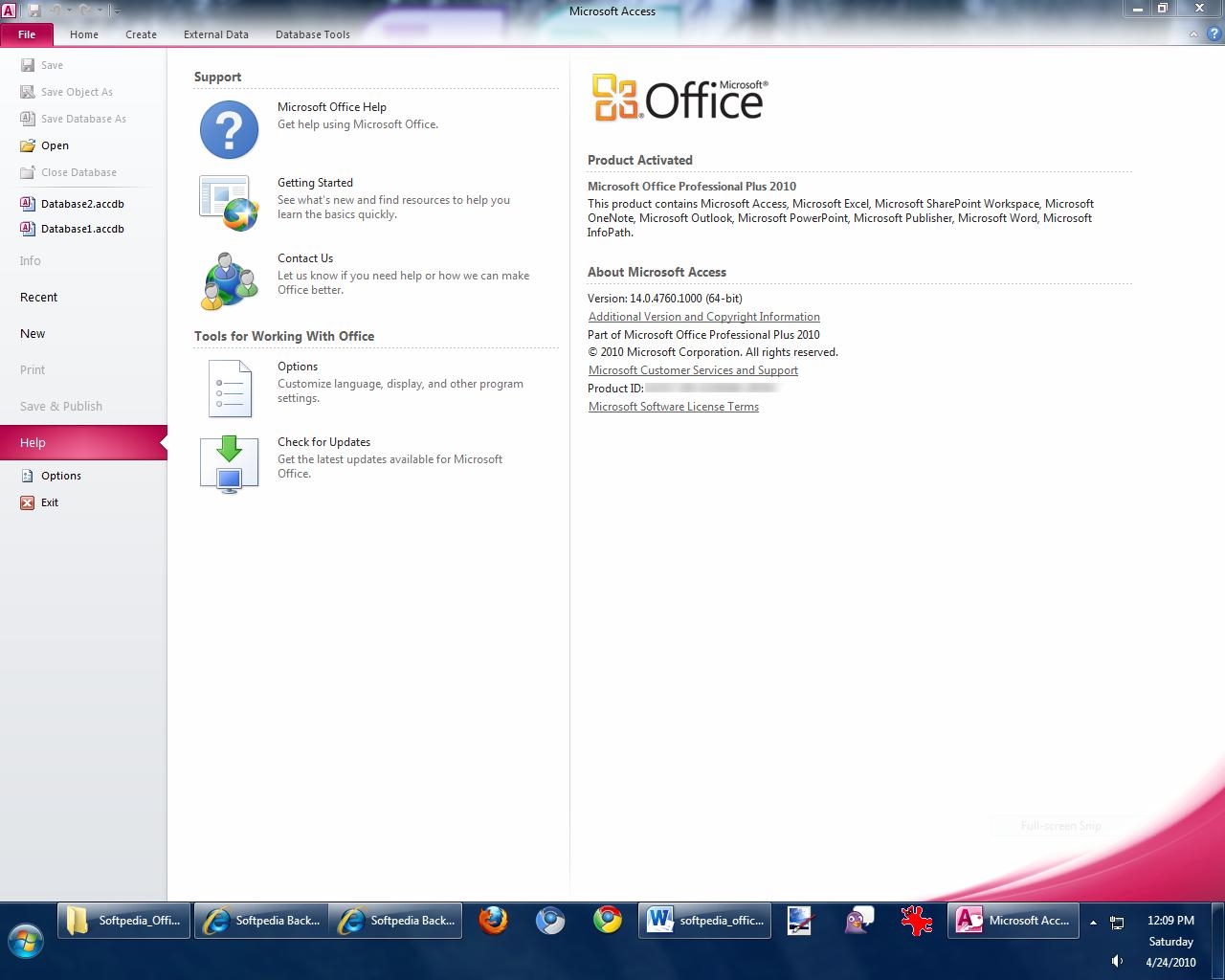Click the Microsoft Office Help question mark icon
The height and width of the screenshot is (980, 1225).
pos(229,129)
